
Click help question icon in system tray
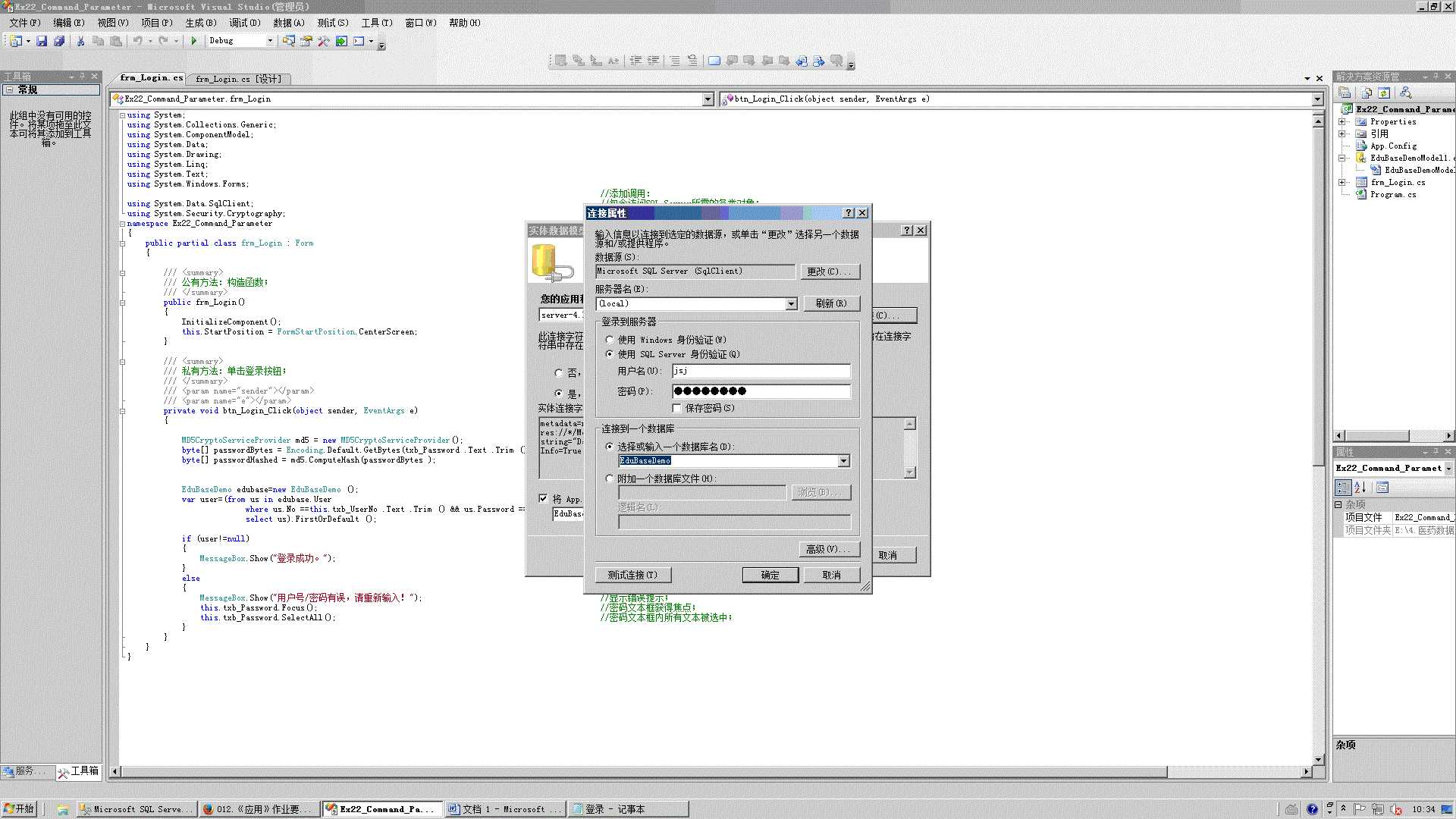click(x=1312, y=809)
